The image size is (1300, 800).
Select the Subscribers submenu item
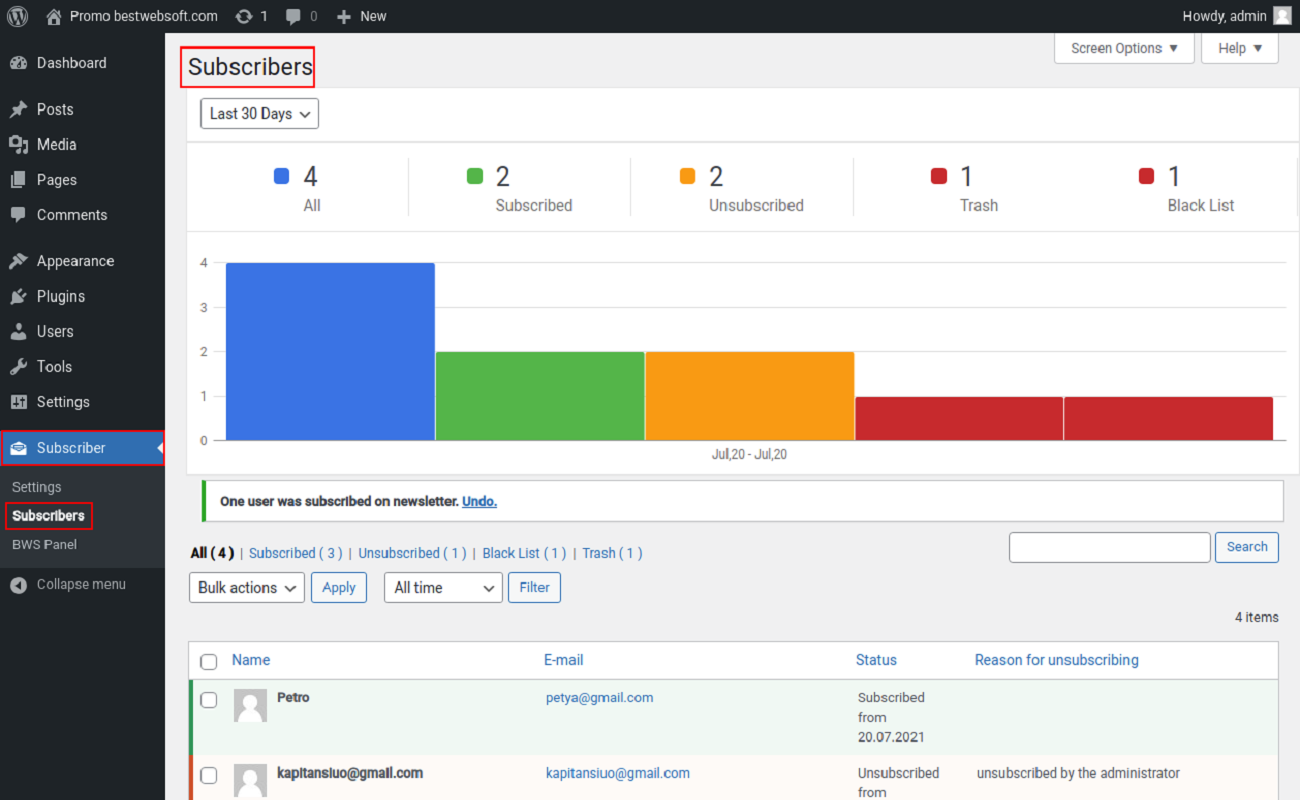48,516
